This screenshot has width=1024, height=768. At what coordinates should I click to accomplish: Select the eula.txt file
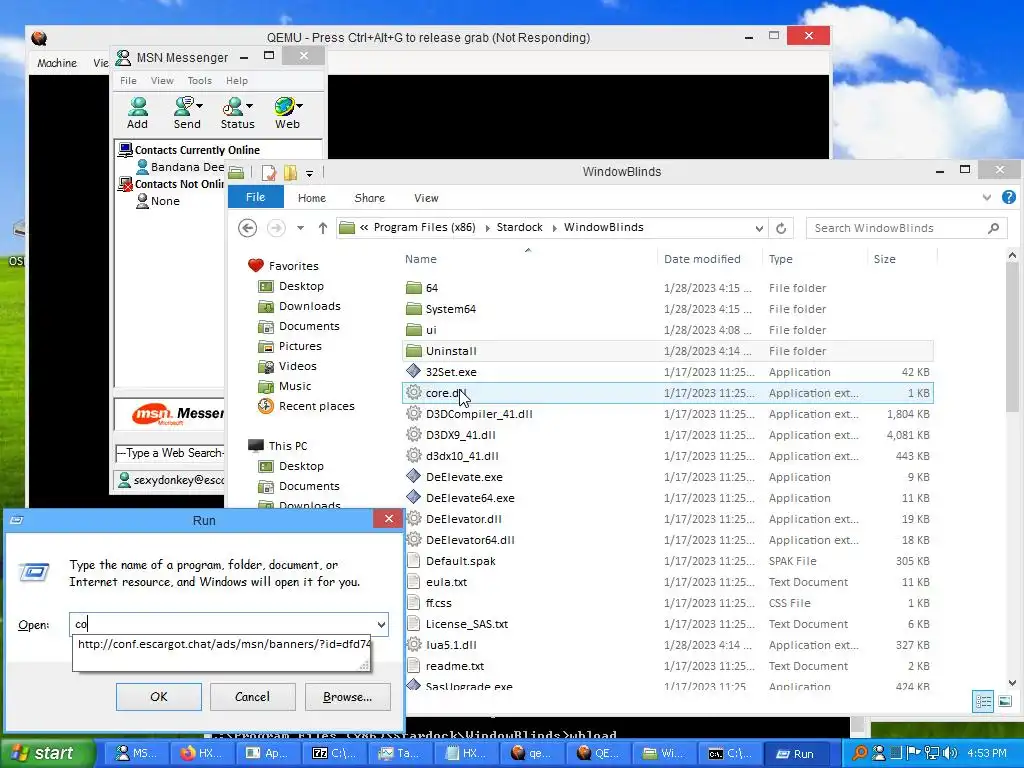tap(446, 583)
